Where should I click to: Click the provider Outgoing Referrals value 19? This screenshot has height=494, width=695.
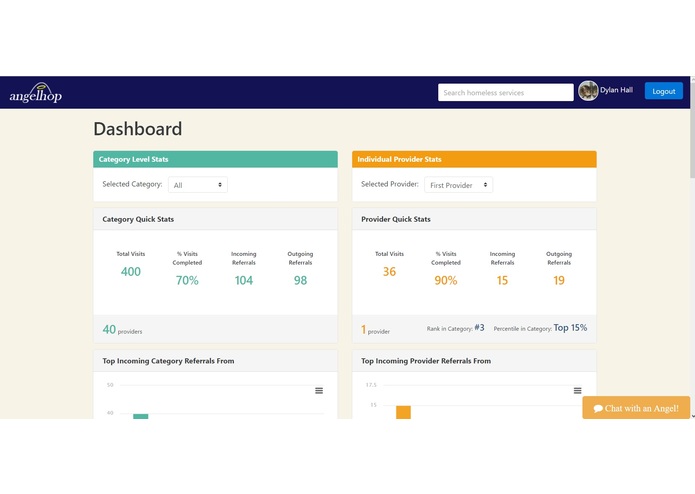point(559,280)
